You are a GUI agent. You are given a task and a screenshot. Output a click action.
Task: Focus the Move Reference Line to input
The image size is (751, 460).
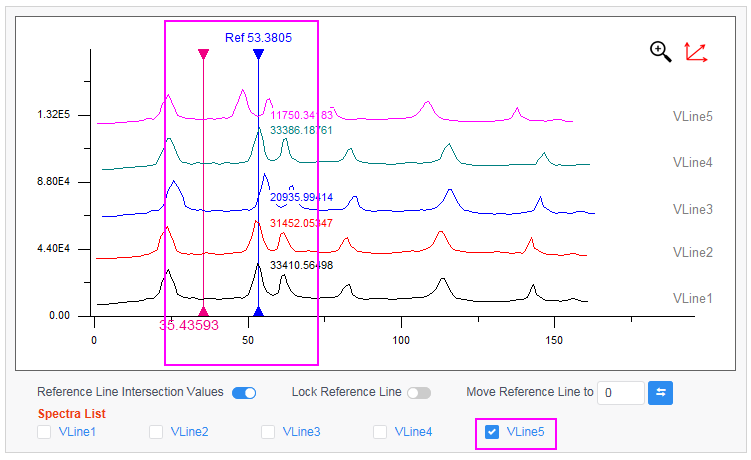click(620, 393)
